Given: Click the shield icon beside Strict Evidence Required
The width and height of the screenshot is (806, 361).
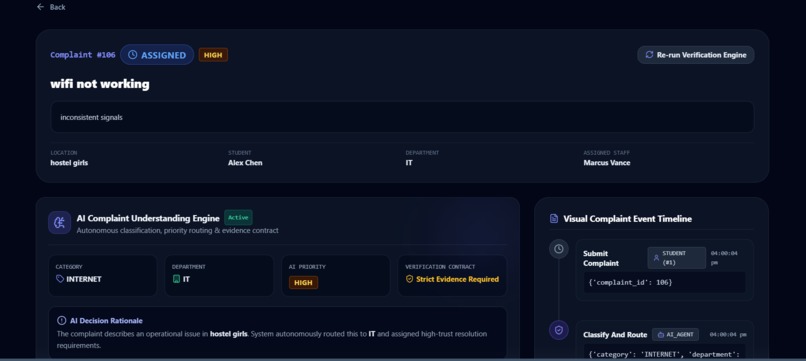Looking at the screenshot, I should (x=410, y=279).
